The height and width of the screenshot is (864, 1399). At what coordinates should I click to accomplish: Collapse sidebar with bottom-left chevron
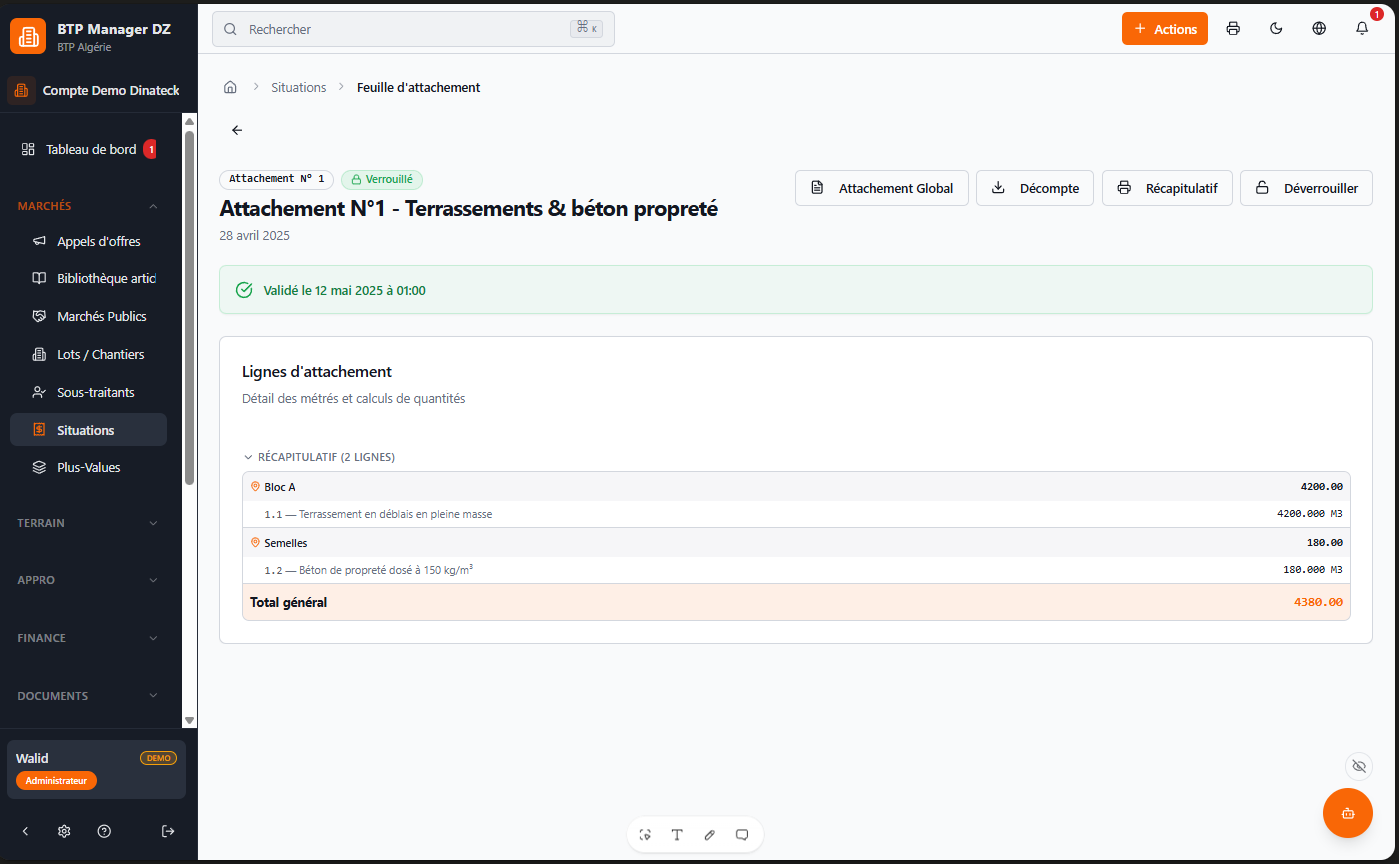[25, 831]
